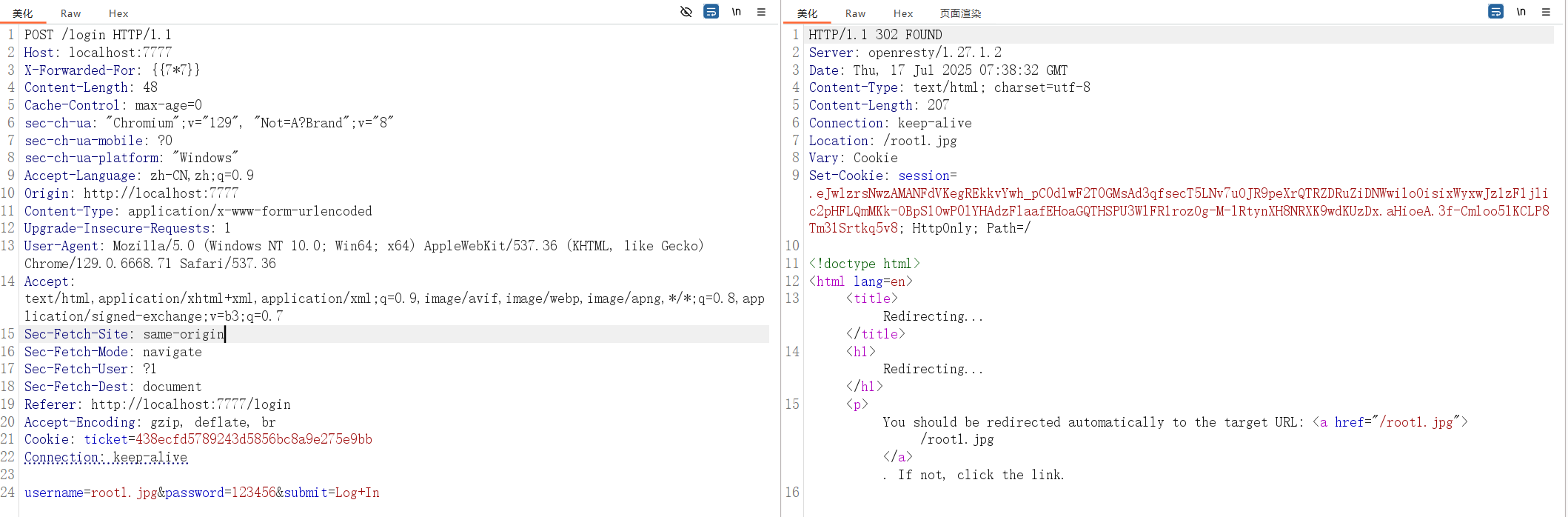
Task: Click the Sec-Fetch-Site: same-origin line
Action: pos(124,334)
